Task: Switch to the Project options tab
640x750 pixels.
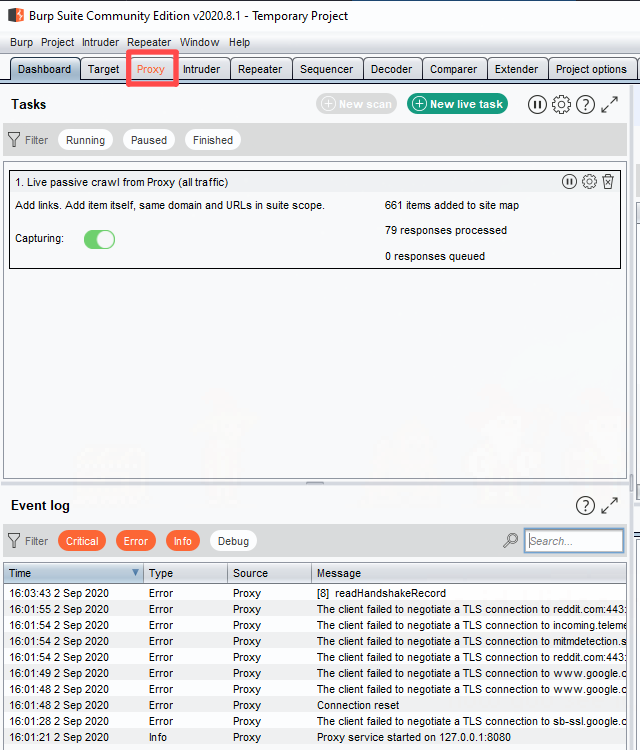Action: (591, 69)
